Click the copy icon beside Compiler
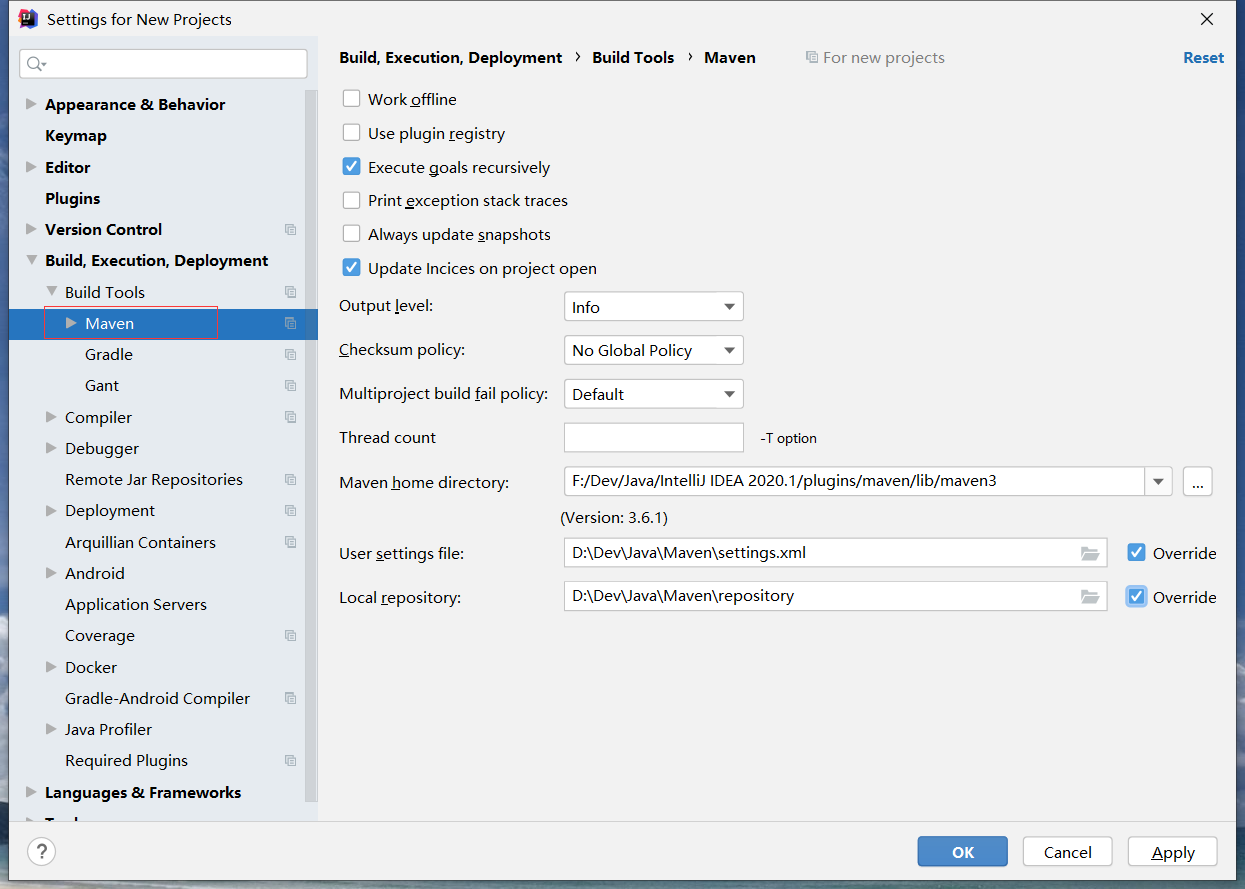Screen dimensions: 1245x889 [290, 417]
